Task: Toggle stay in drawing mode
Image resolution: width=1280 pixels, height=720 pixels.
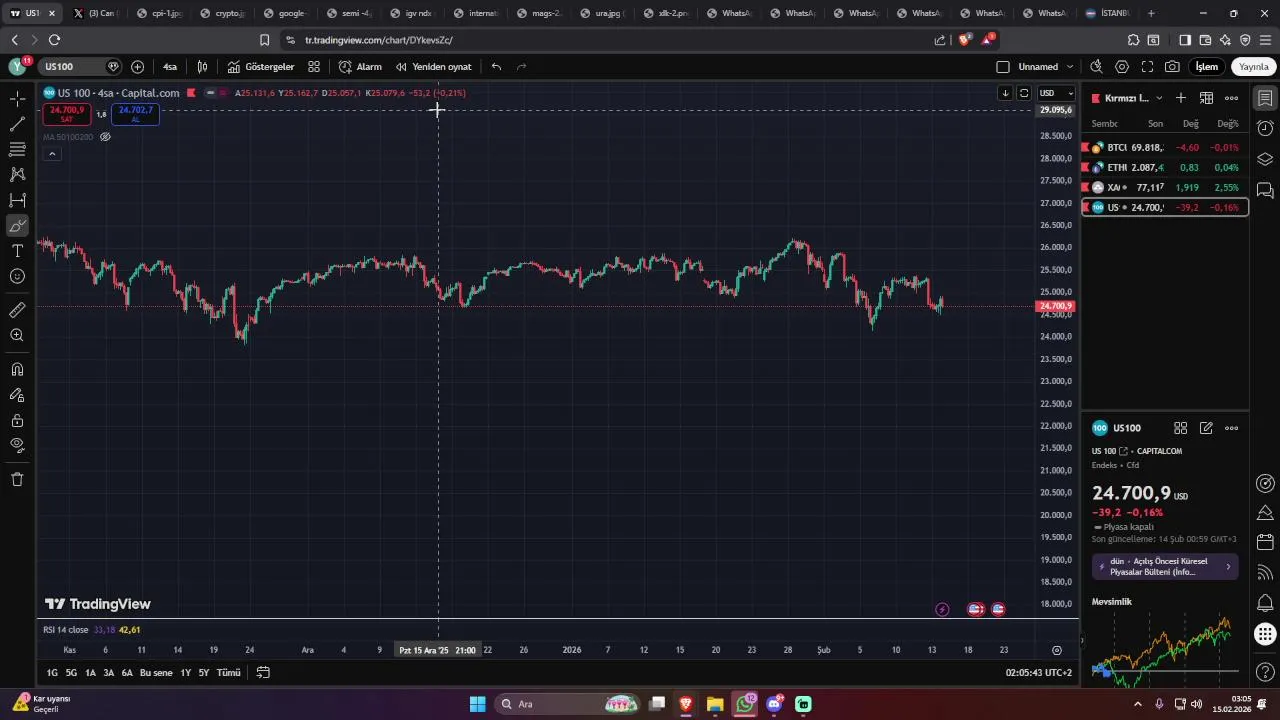Action: [17, 395]
